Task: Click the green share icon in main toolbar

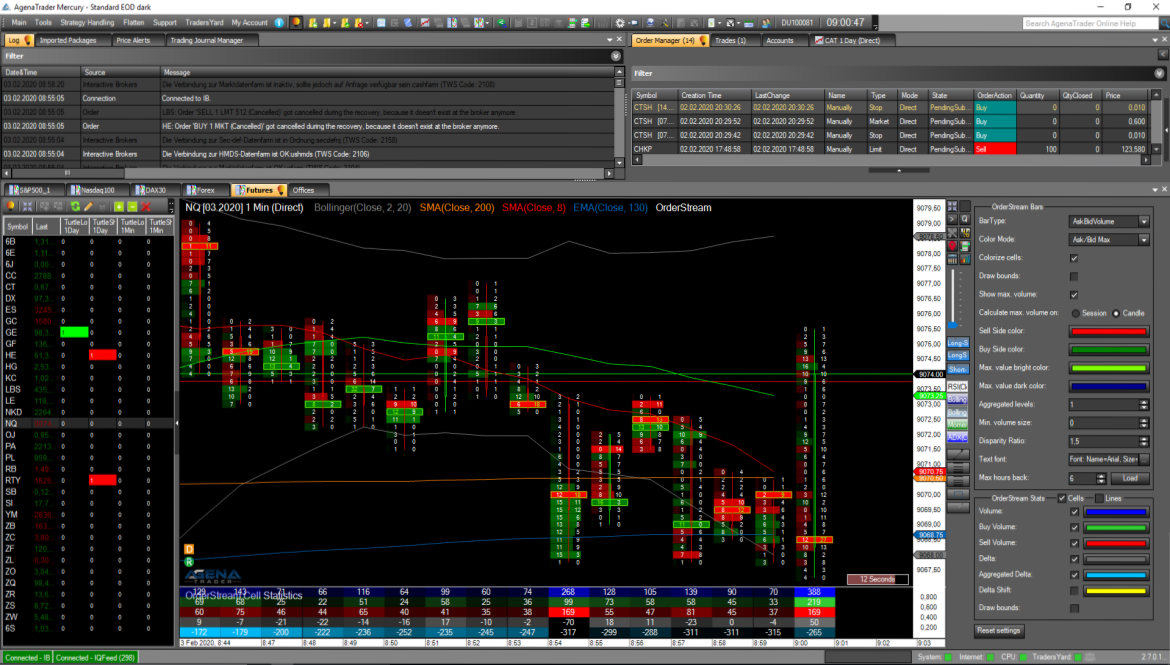Action: [x=501, y=22]
